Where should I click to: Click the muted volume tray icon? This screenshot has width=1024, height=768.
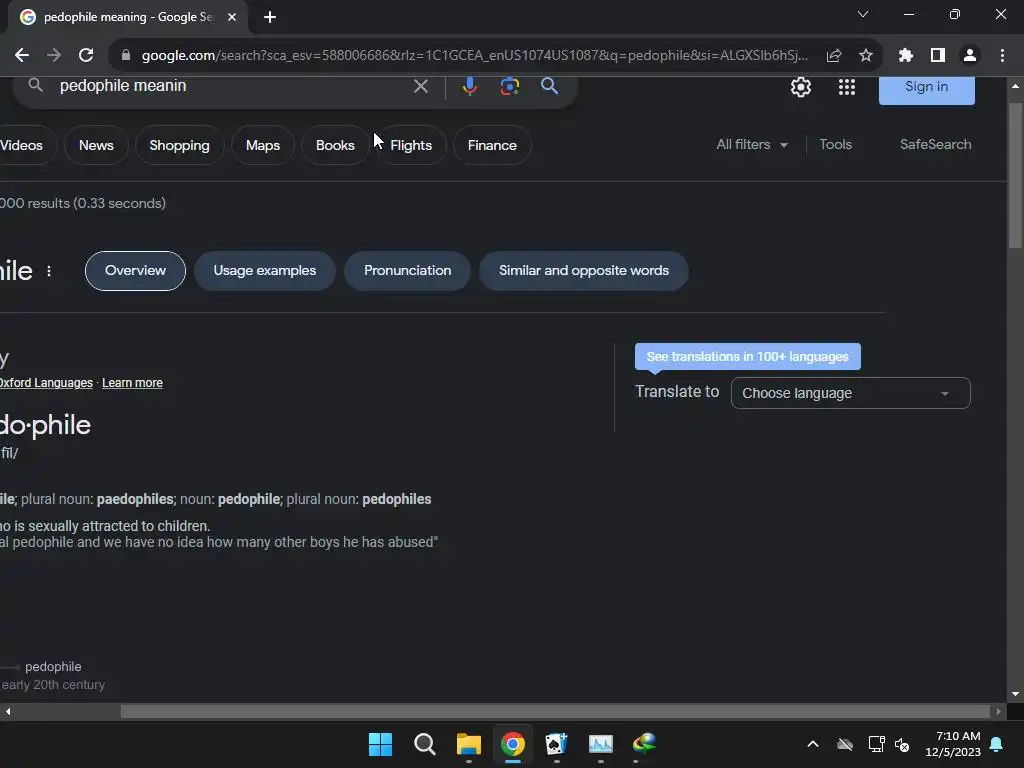coord(902,744)
